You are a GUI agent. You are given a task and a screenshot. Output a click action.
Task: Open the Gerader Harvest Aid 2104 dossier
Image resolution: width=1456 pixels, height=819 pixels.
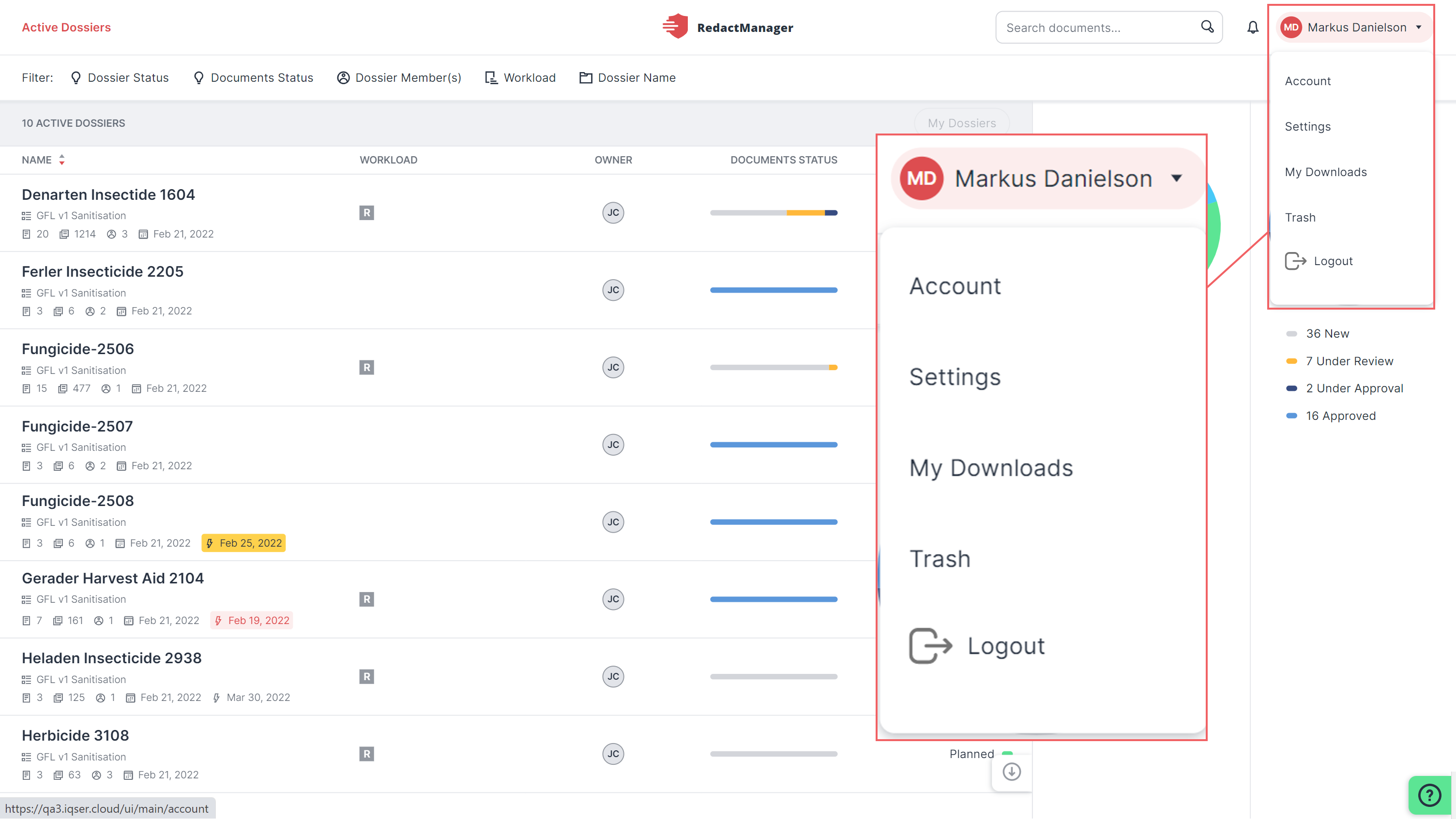[113, 579]
